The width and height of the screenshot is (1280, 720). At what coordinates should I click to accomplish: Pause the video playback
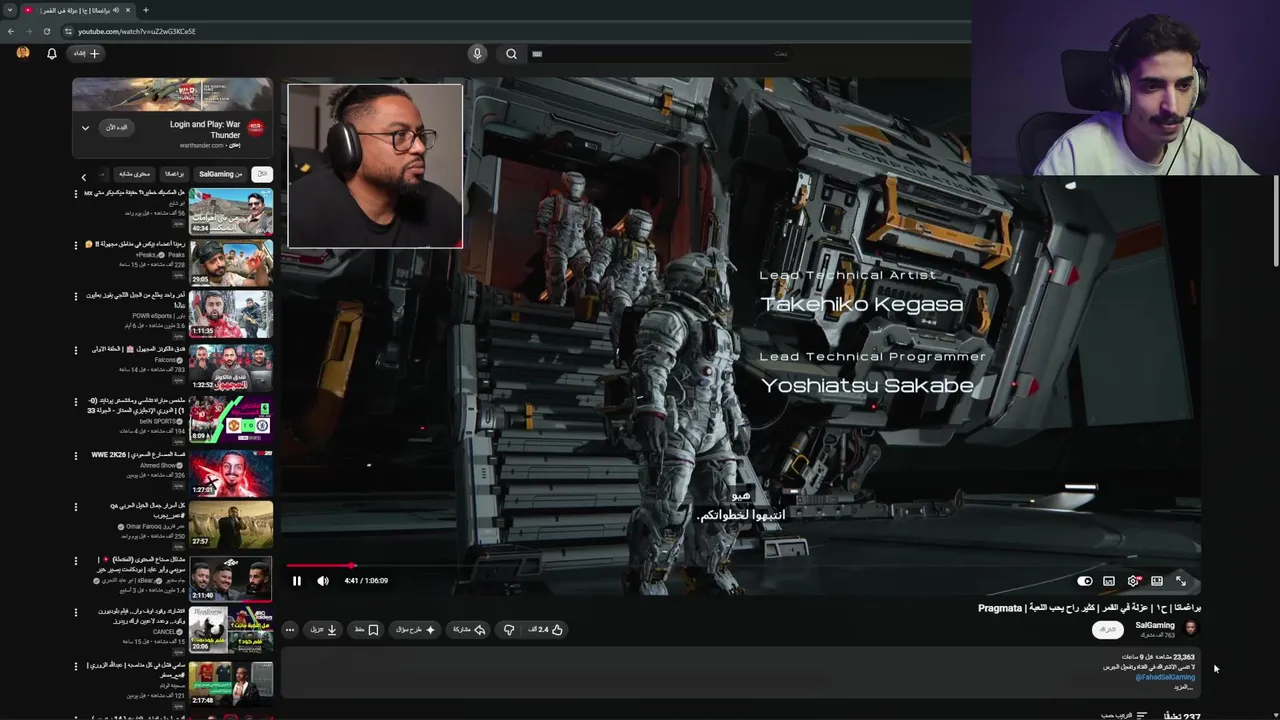click(297, 581)
